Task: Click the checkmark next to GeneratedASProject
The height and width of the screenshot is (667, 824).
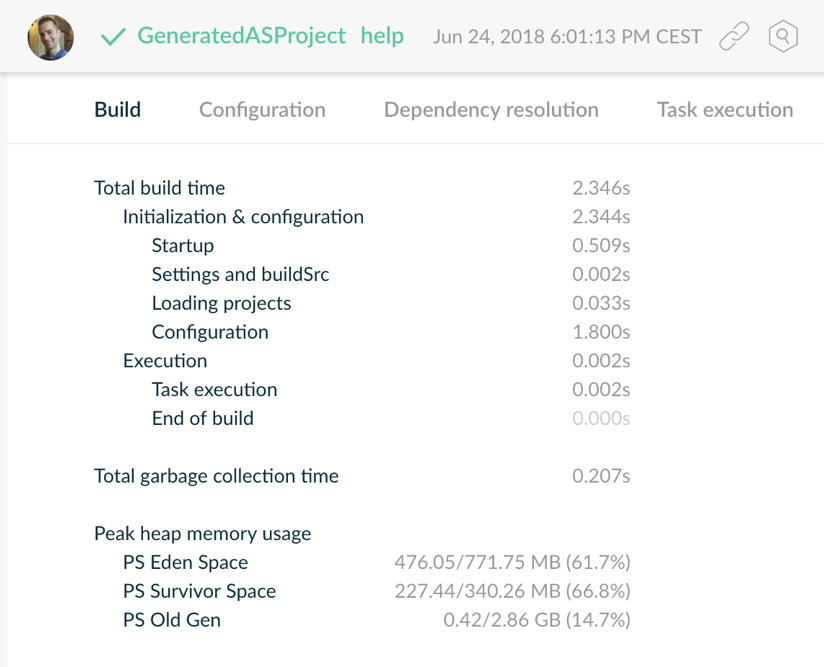Action: tap(113, 35)
